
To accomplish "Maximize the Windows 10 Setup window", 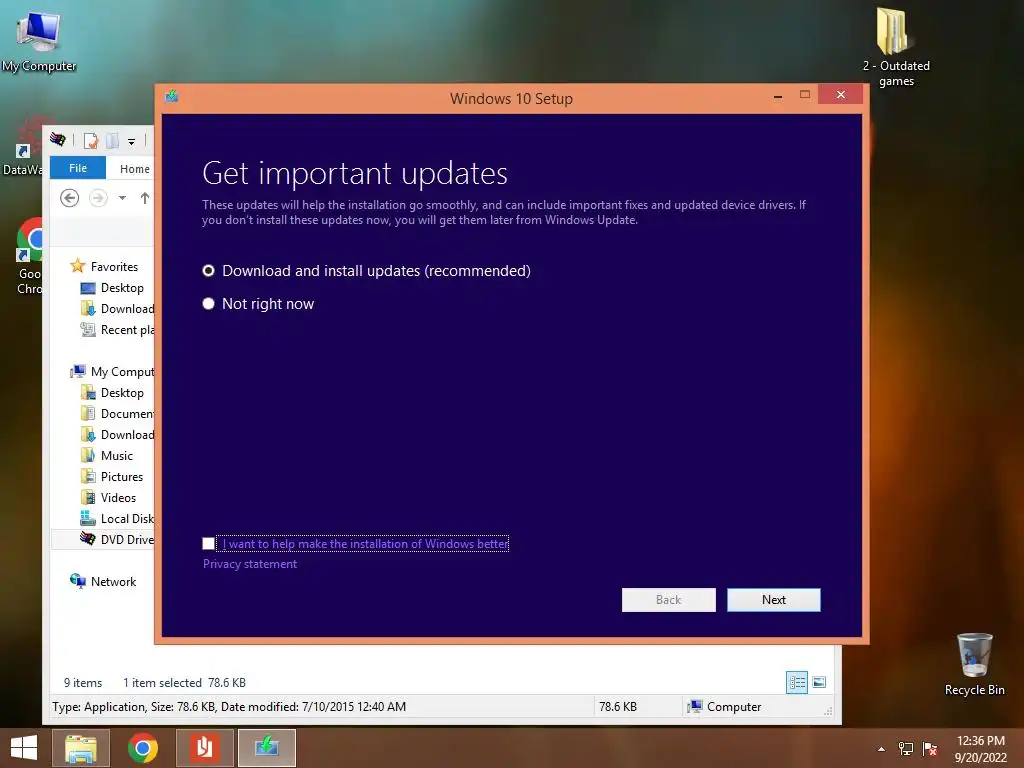I will coord(805,95).
